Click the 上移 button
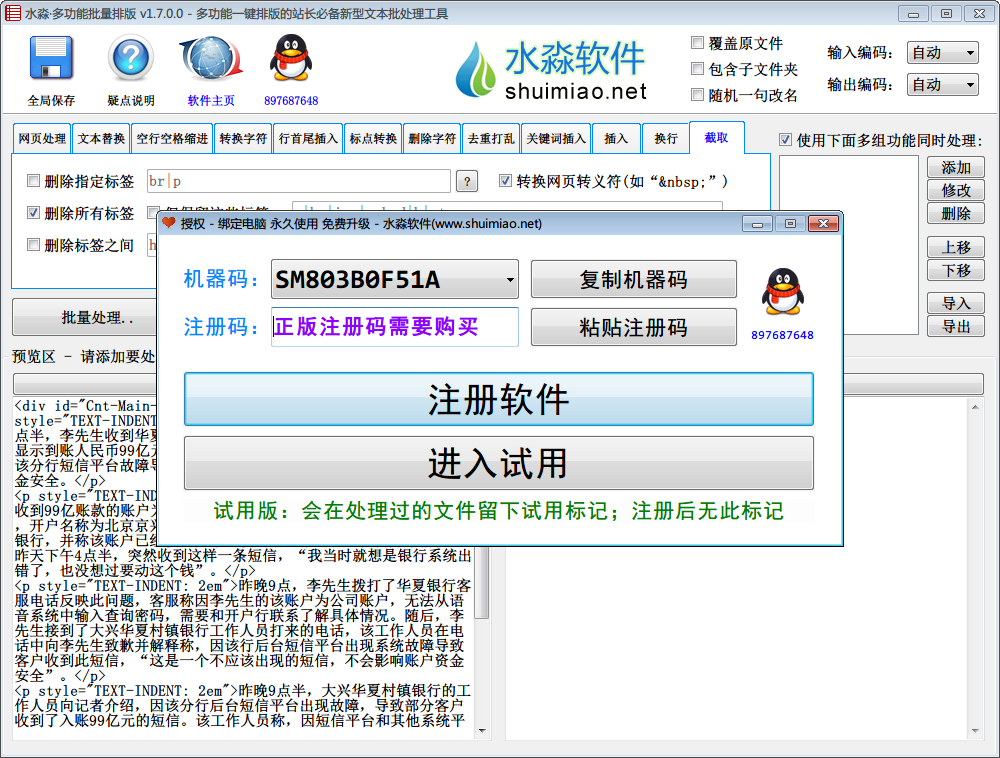1000x758 pixels. point(955,247)
